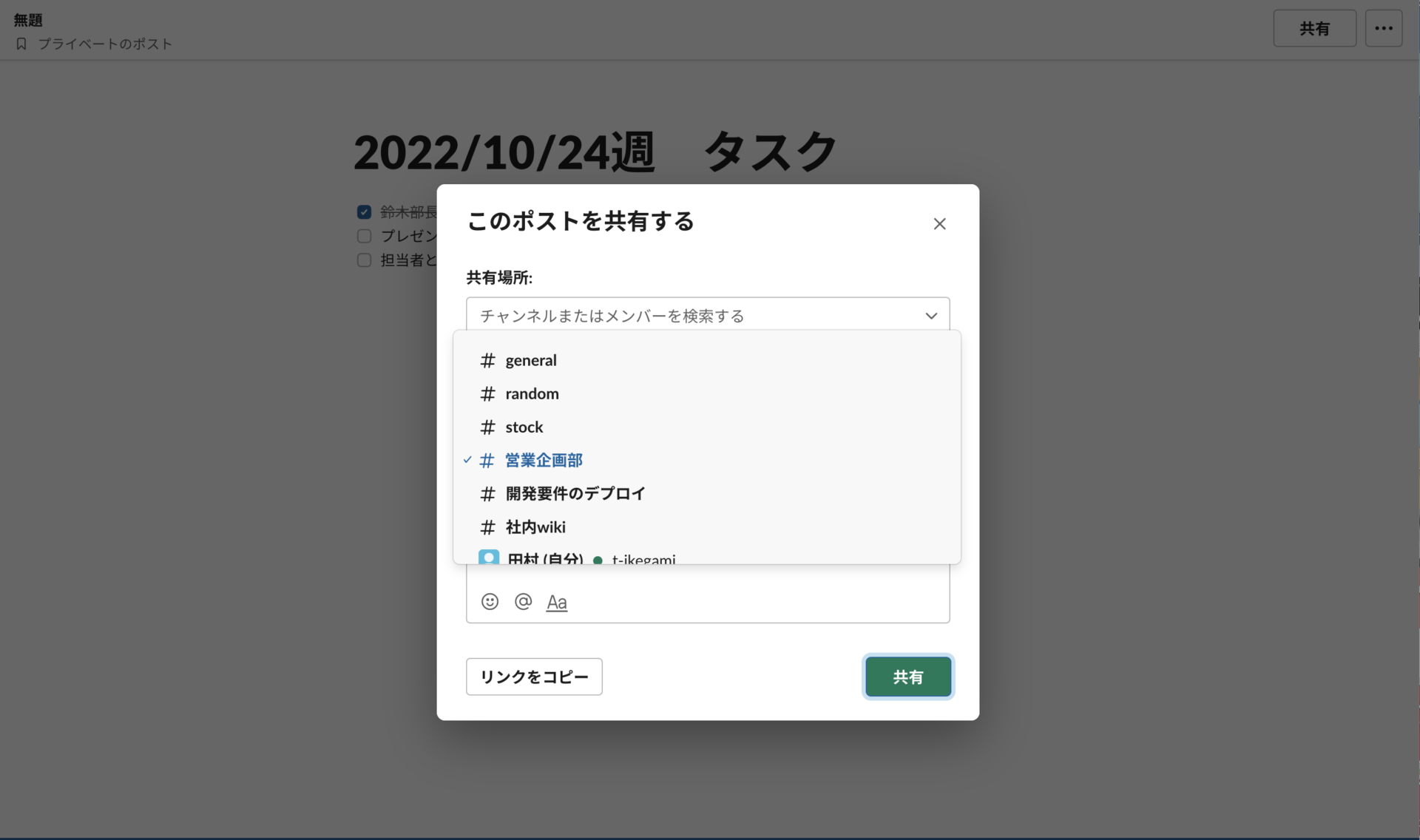Check the 担当者 task checkbox
This screenshot has width=1420, height=840.
364,260
